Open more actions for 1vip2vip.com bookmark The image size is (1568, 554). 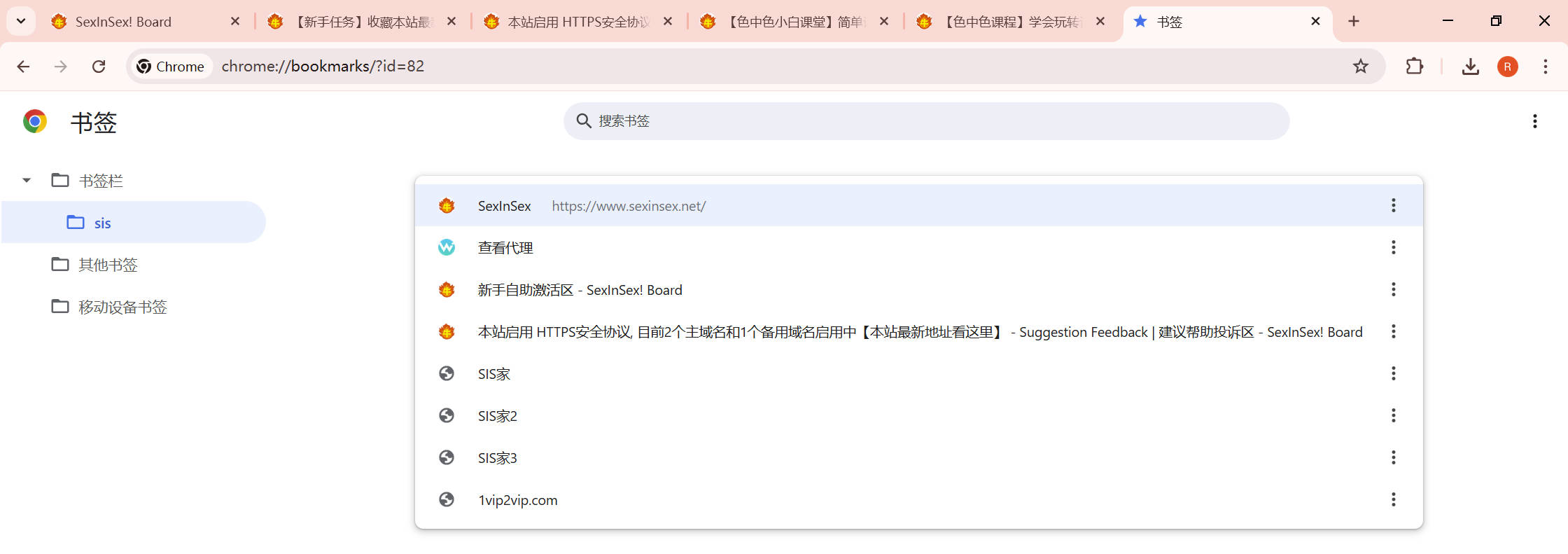coord(1394,499)
